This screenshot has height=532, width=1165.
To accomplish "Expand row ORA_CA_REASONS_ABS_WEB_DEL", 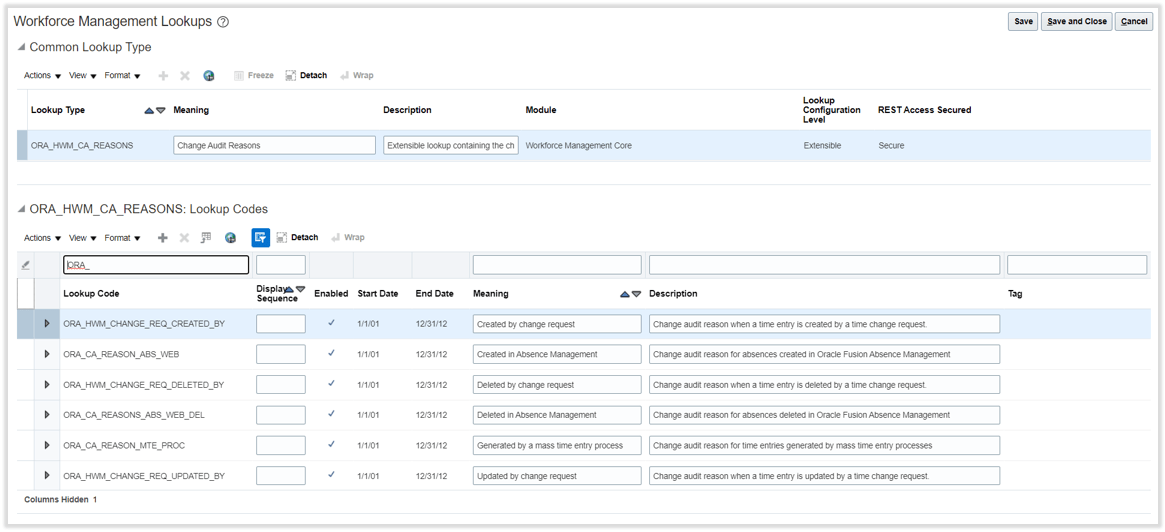I will pos(47,415).
